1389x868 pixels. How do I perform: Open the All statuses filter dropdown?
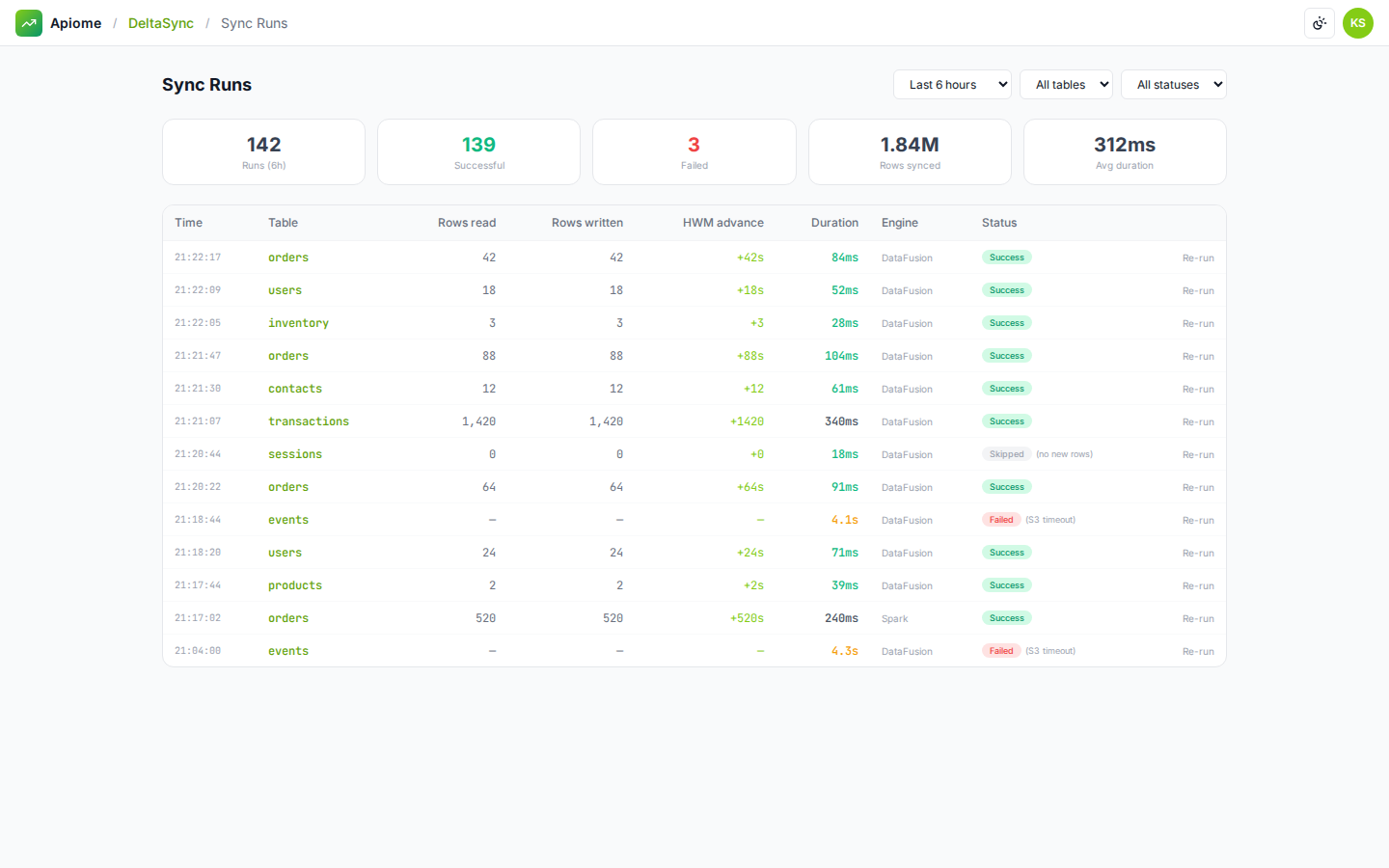pyautogui.click(x=1173, y=85)
